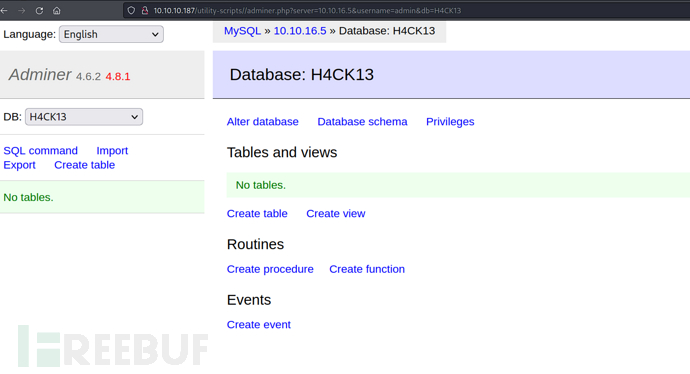
Task: Click Create table in left sidebar
Action: [x=84, y=165]
